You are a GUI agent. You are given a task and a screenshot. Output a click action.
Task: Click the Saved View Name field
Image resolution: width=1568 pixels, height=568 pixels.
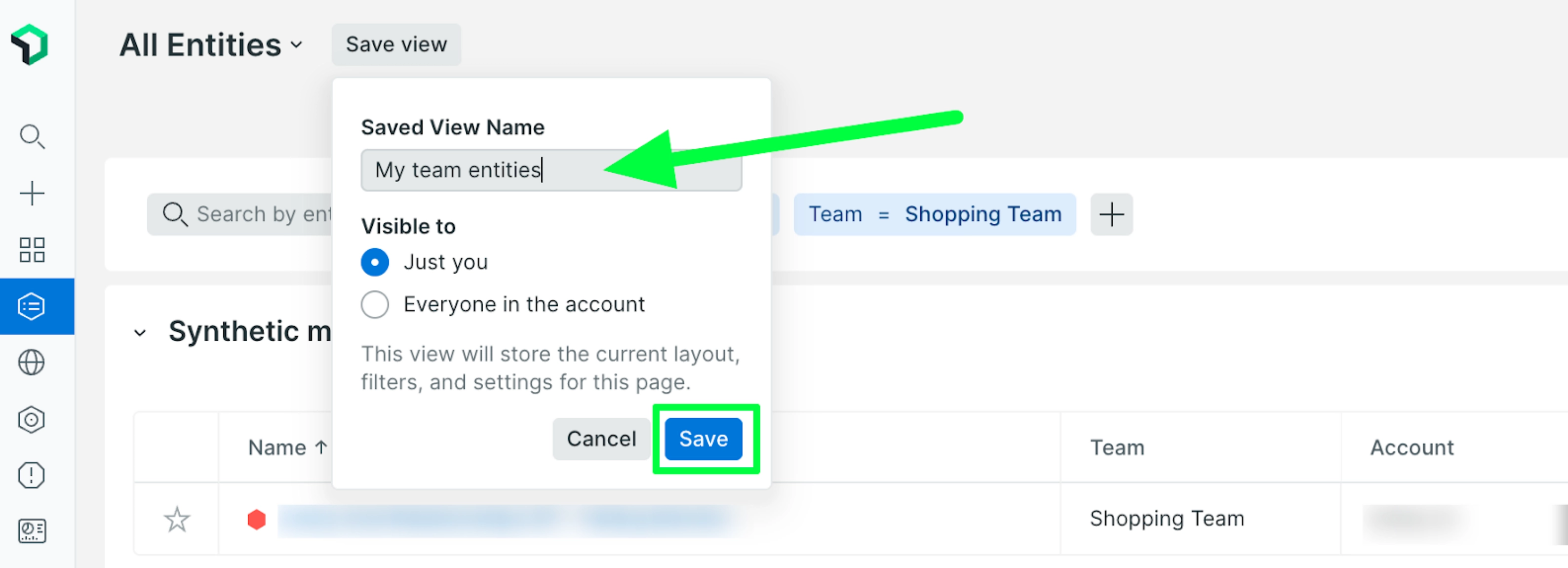point(551,170)
